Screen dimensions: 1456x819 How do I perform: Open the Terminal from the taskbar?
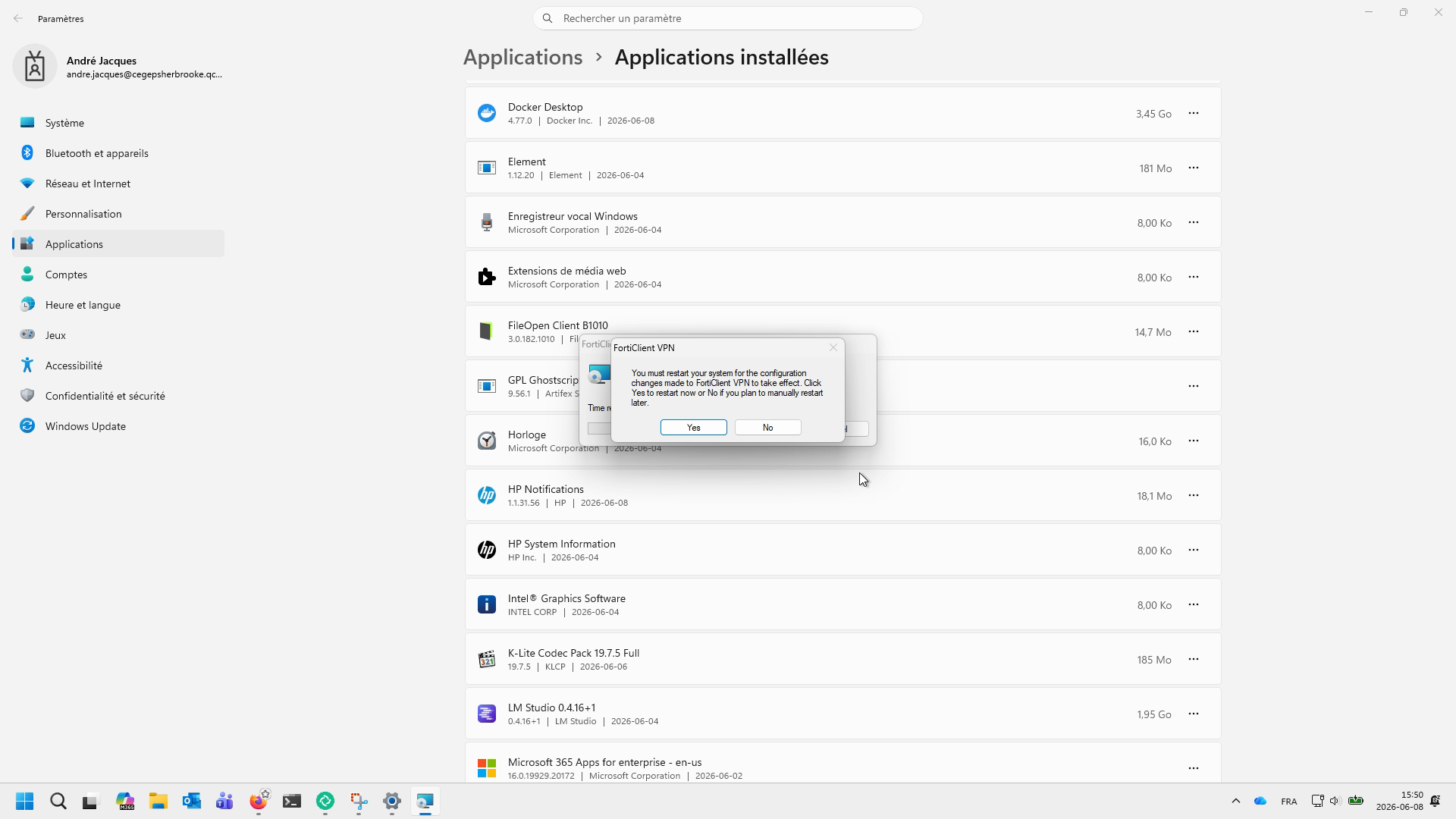pyautogui.click(x=292, y=802)
